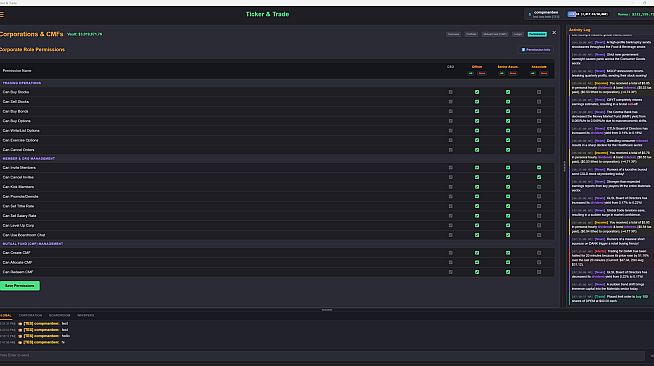Toggle Senior Assoc. checkbox for Can Cancel Orders
The image size is (654, 366).
pyautogui.click(x=508, y=150)
